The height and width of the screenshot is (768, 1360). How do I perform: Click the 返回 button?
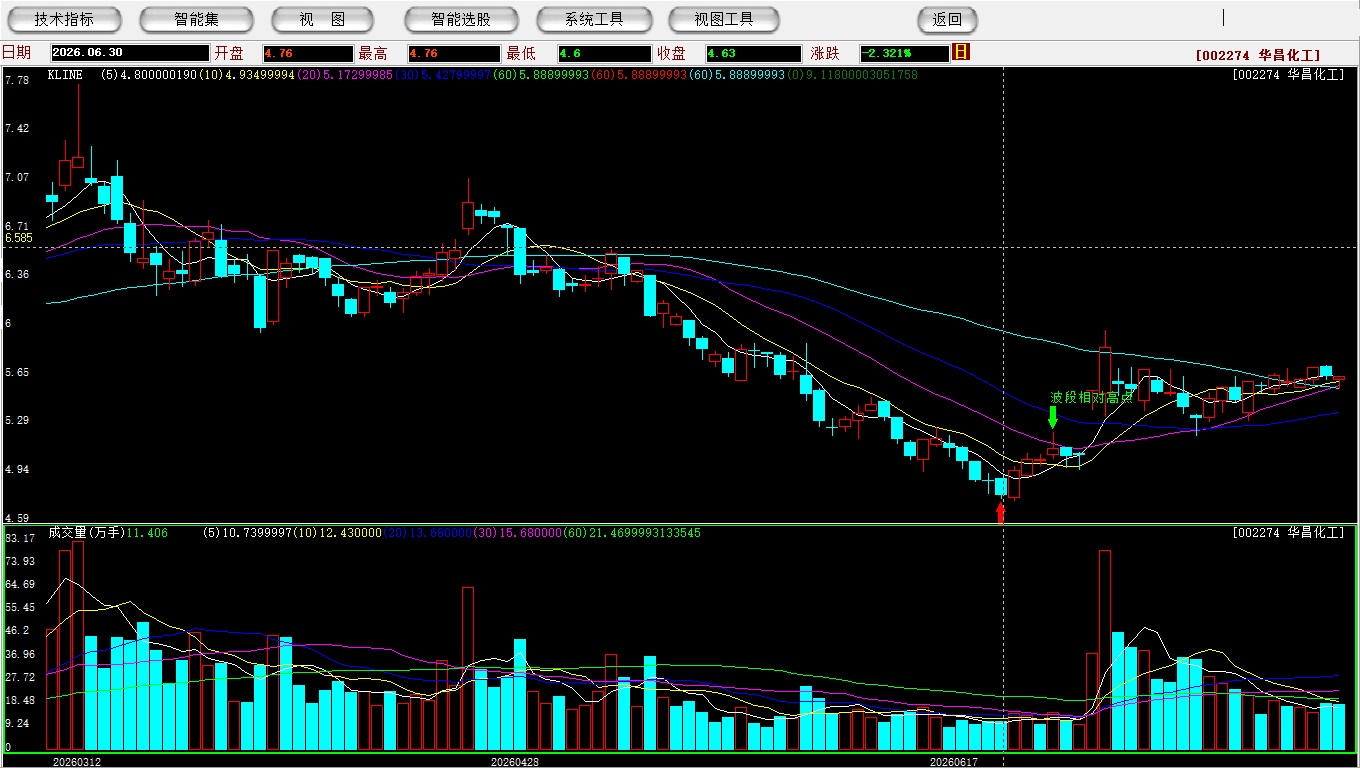947,19
